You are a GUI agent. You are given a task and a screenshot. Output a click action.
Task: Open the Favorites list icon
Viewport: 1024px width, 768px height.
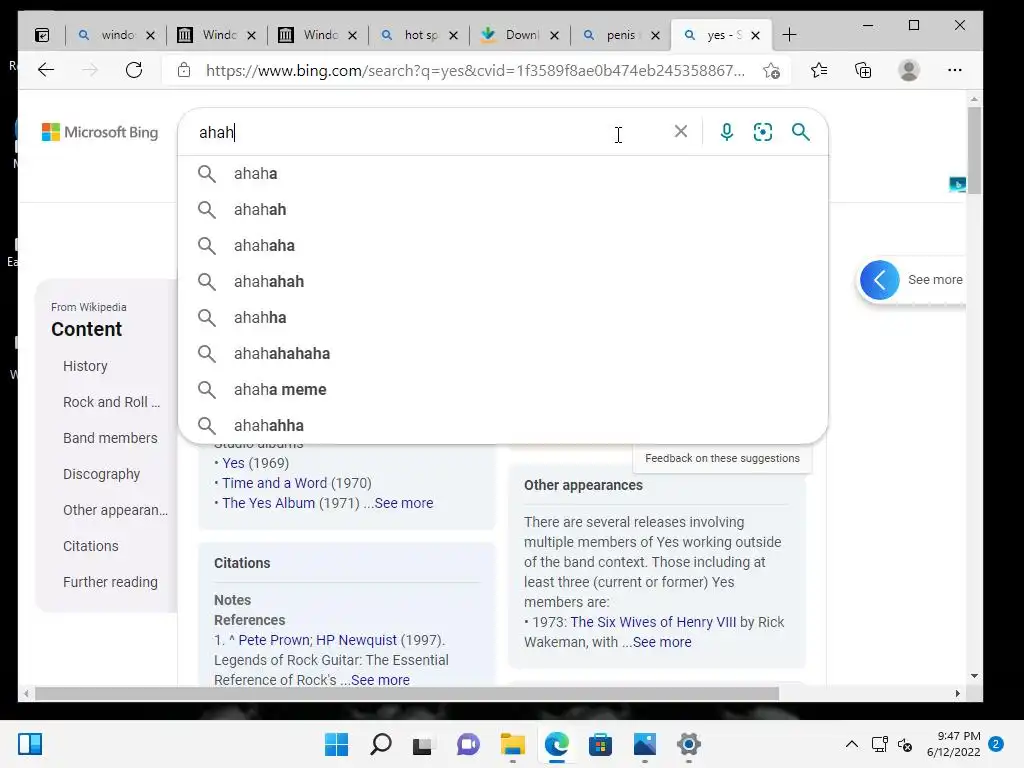pos(819,70)
